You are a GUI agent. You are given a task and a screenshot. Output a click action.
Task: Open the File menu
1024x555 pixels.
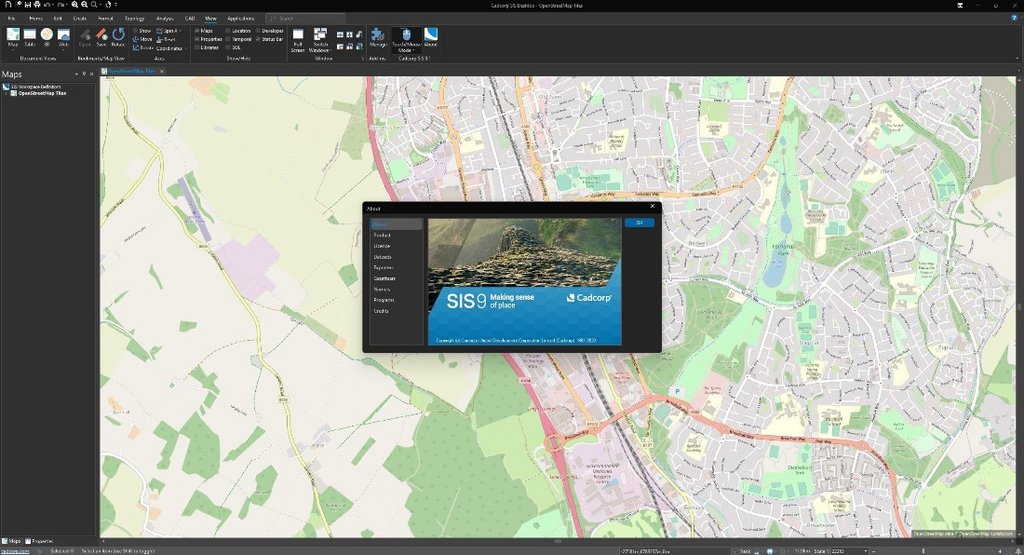point(11,18)
